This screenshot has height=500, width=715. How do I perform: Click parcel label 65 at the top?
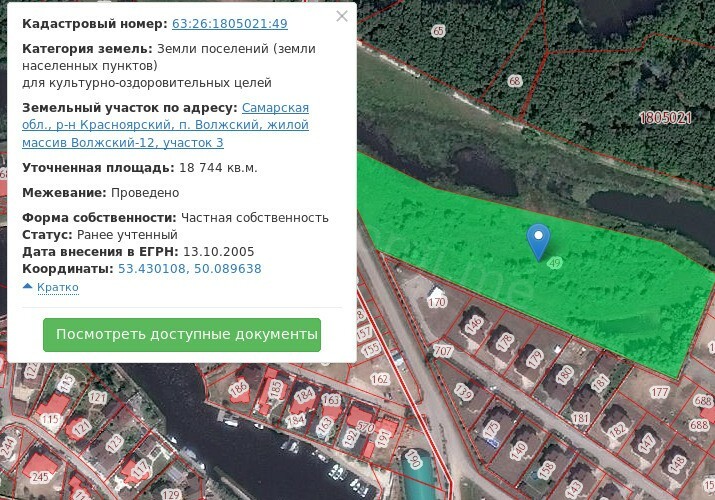[x=438, y=31]
